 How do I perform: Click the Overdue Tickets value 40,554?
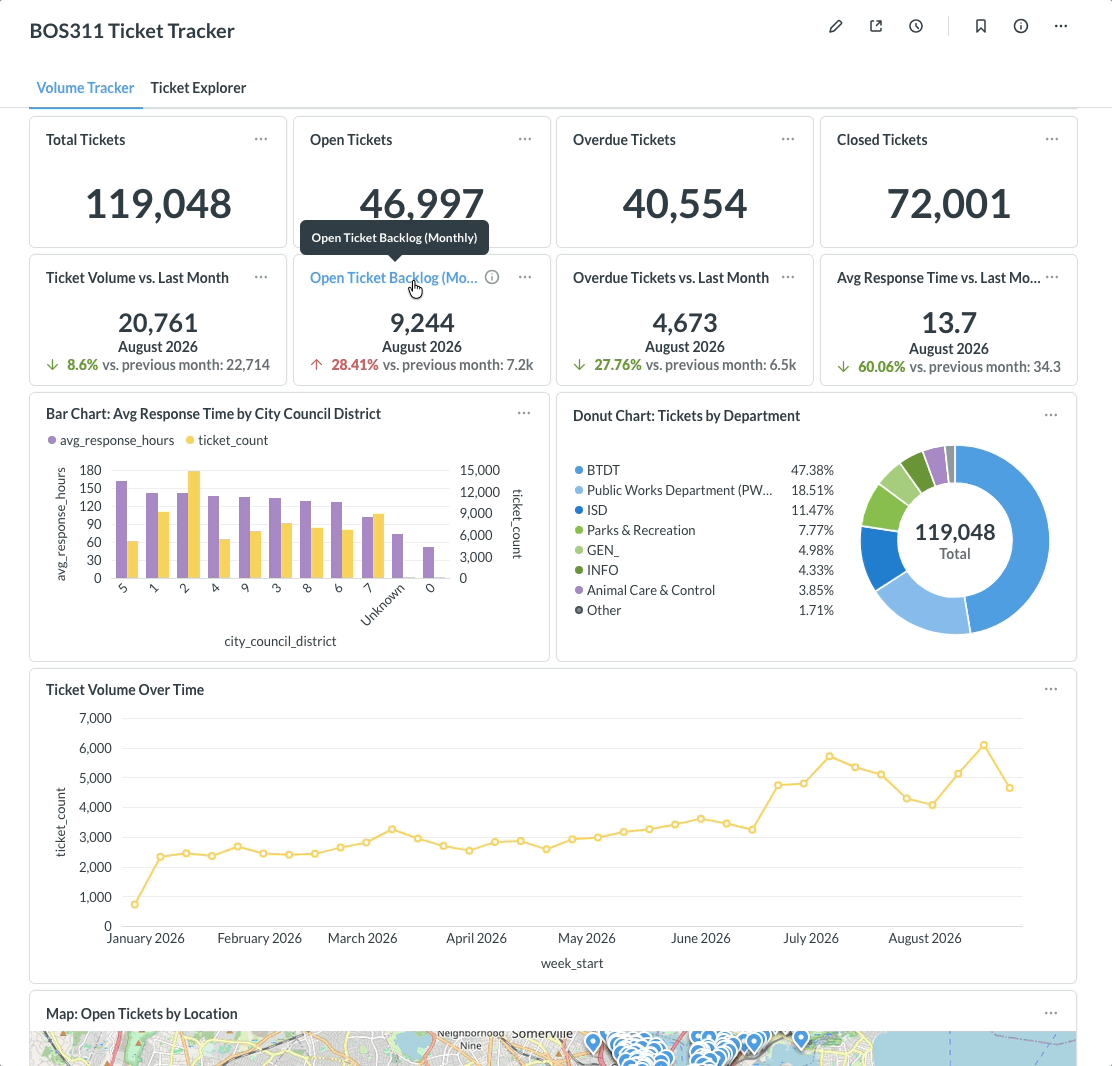tap(685, 204)
